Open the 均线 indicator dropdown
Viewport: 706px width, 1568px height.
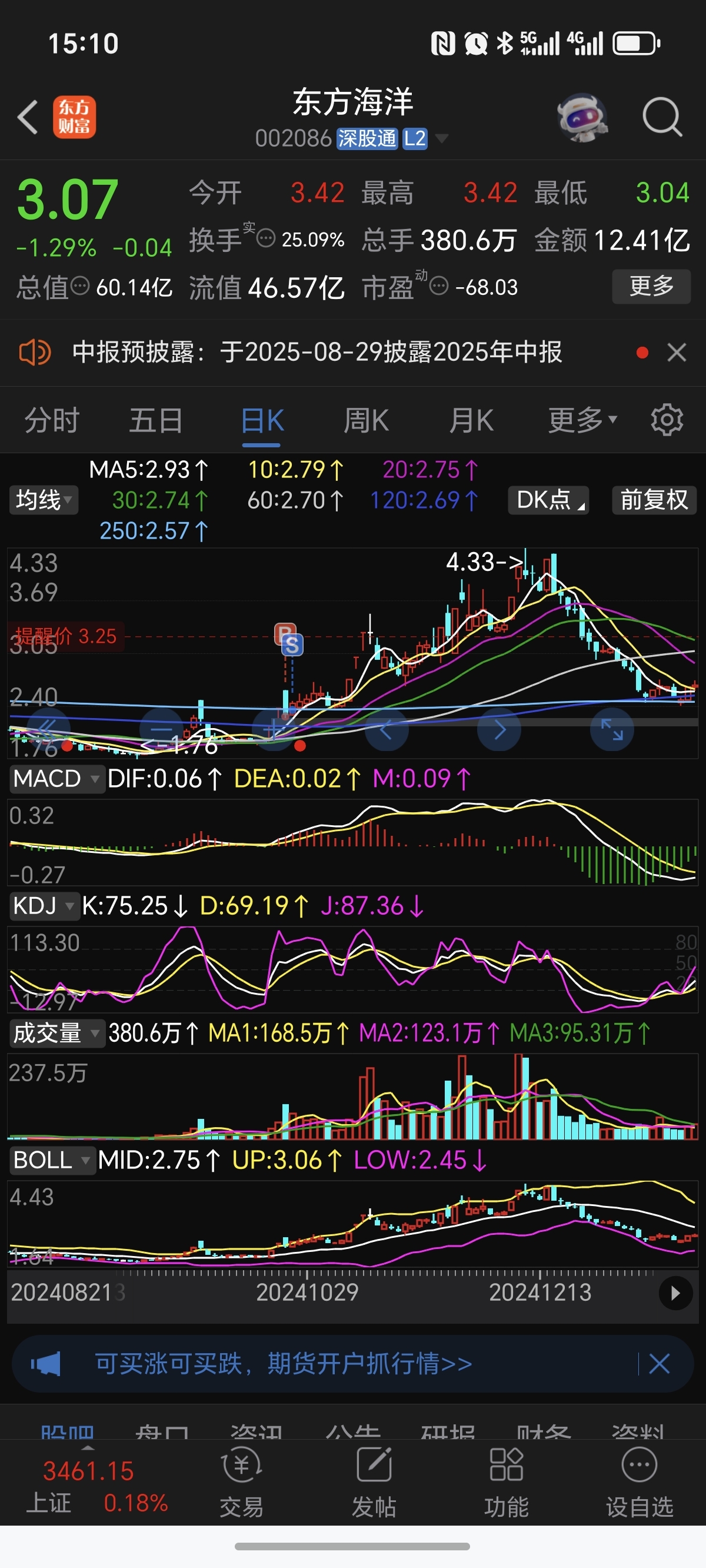point(44,500)
